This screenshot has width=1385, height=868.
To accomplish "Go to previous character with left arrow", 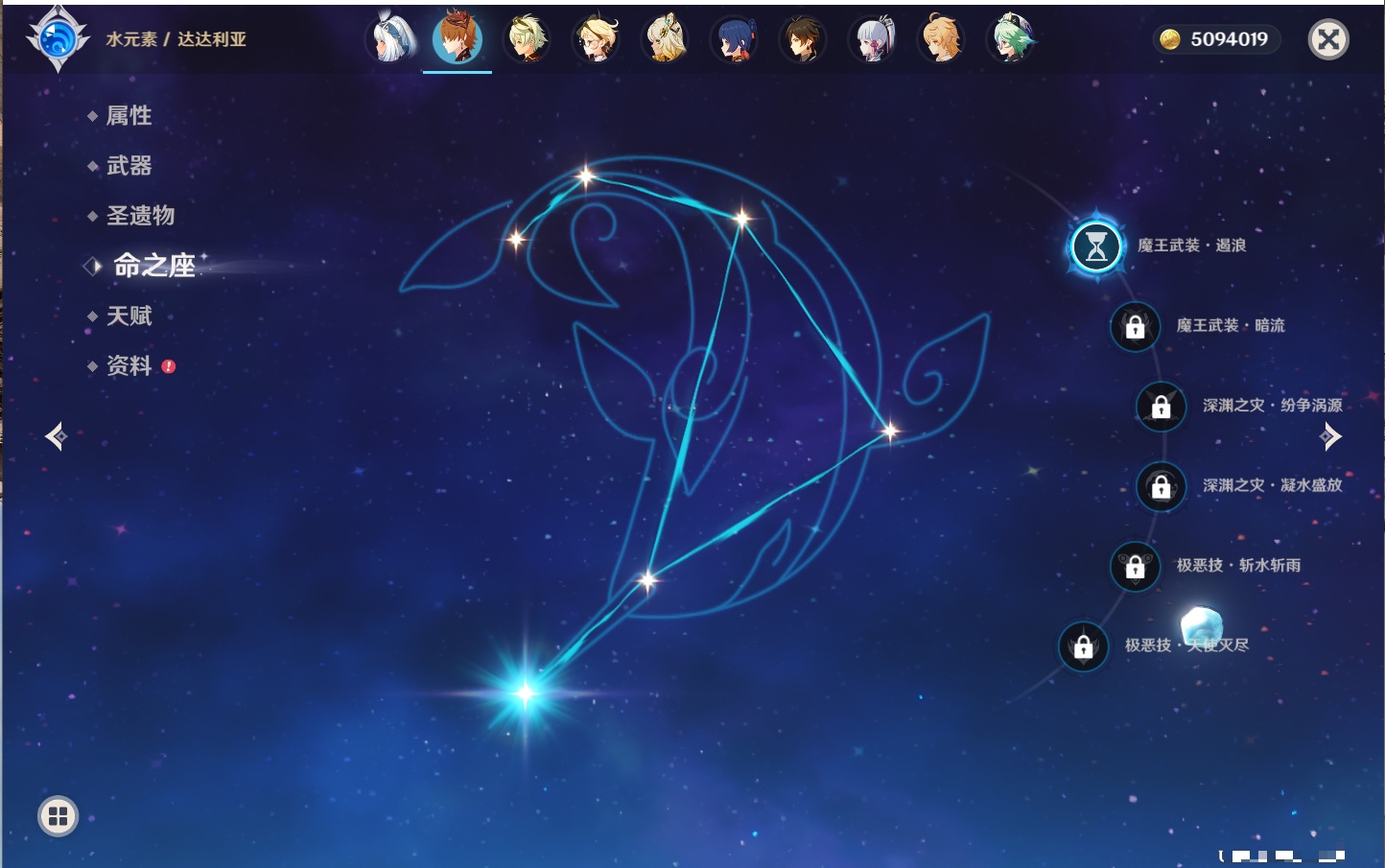I will pyautogui.click(x=56, y=436).
